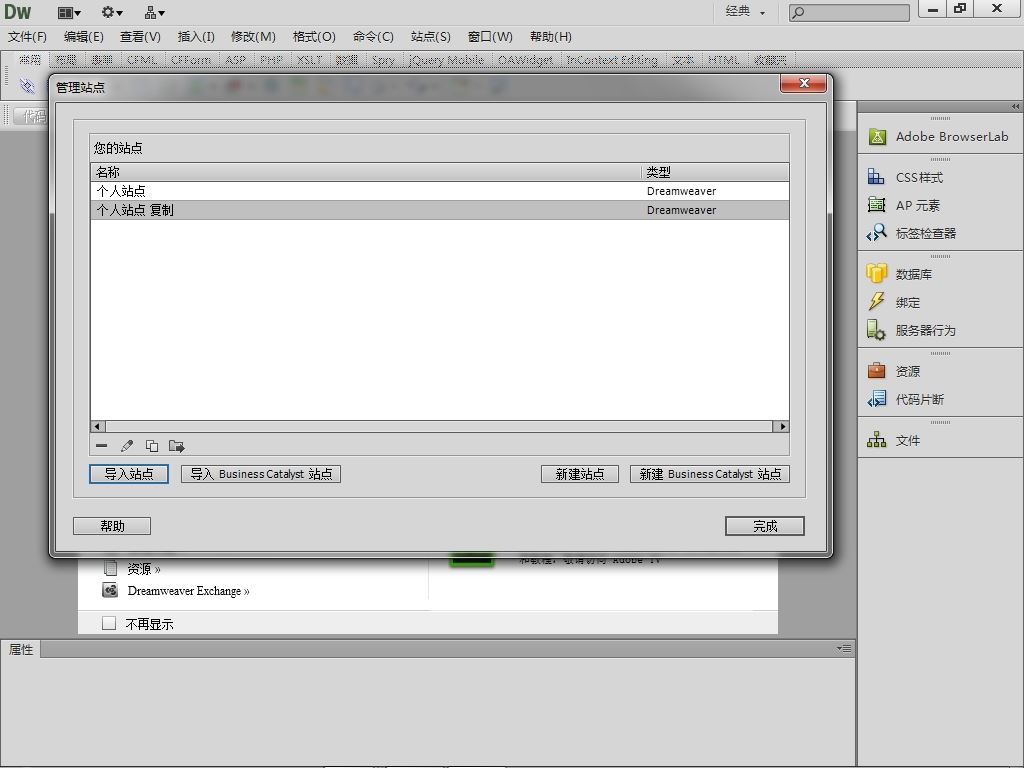Open 编辑(E) menu

click(x=84, y=37)
